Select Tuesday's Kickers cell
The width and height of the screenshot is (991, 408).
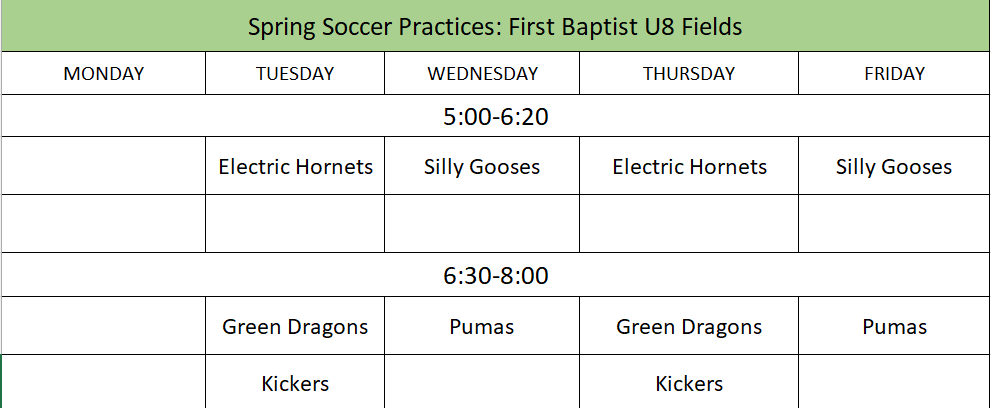point(295,383)
